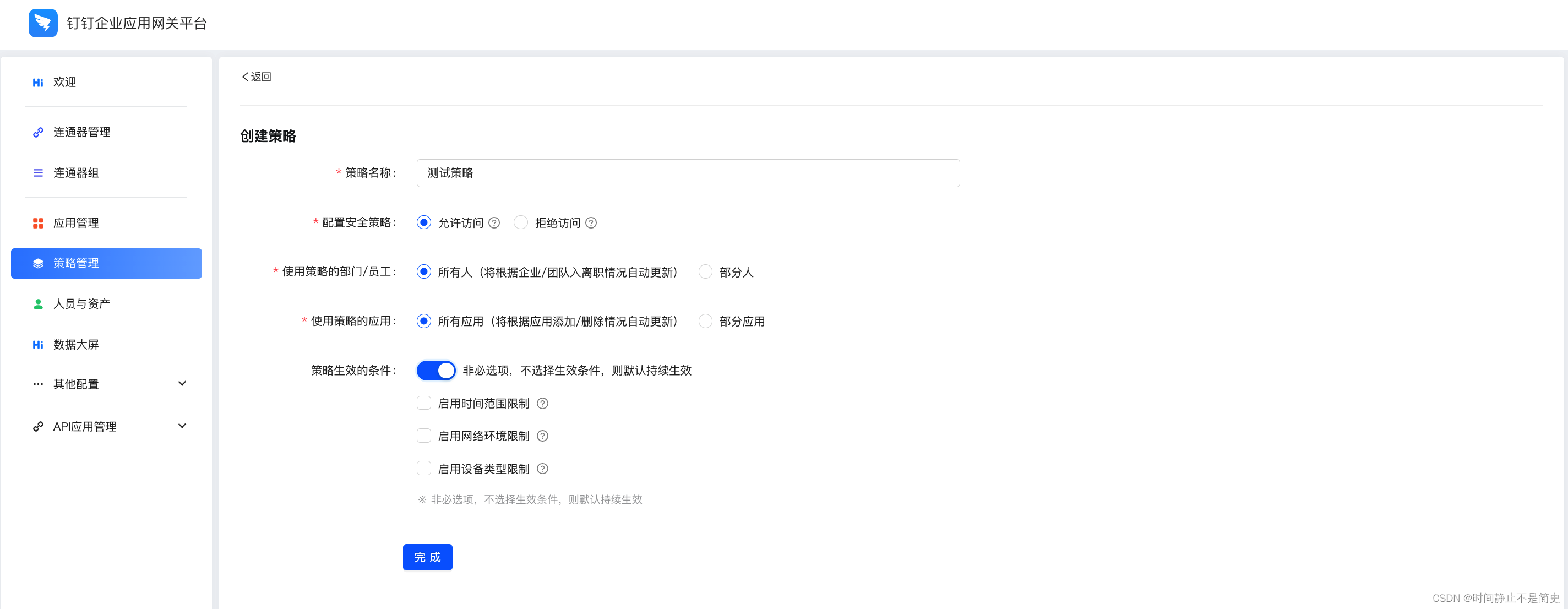Expand the 其他配置 section
Screen dimensions: 1568x609
[182, 384]
